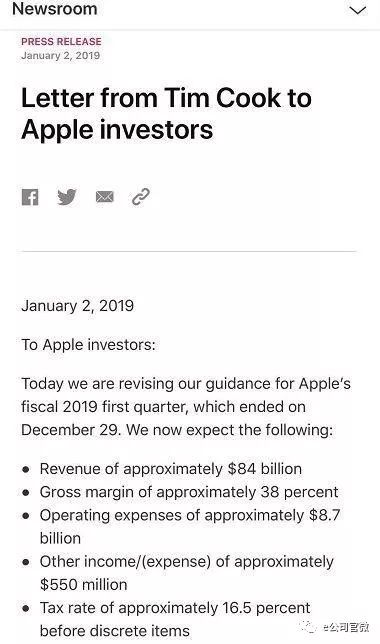Click the PRESS RELEASE label
The width and height of the screenshot is (380, 644).
coord(61,41)
